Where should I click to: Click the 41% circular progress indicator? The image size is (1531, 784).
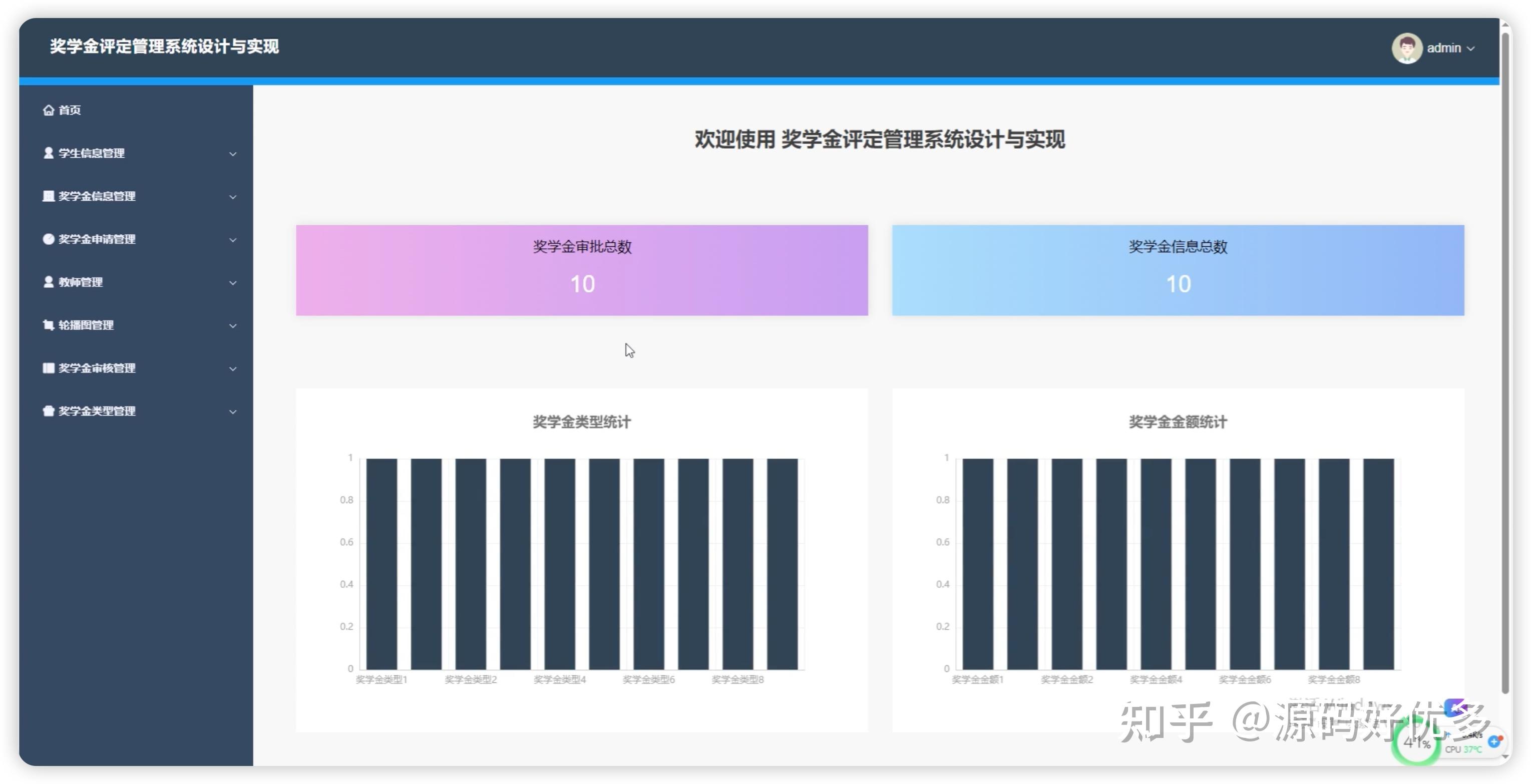click(1415, 743)
